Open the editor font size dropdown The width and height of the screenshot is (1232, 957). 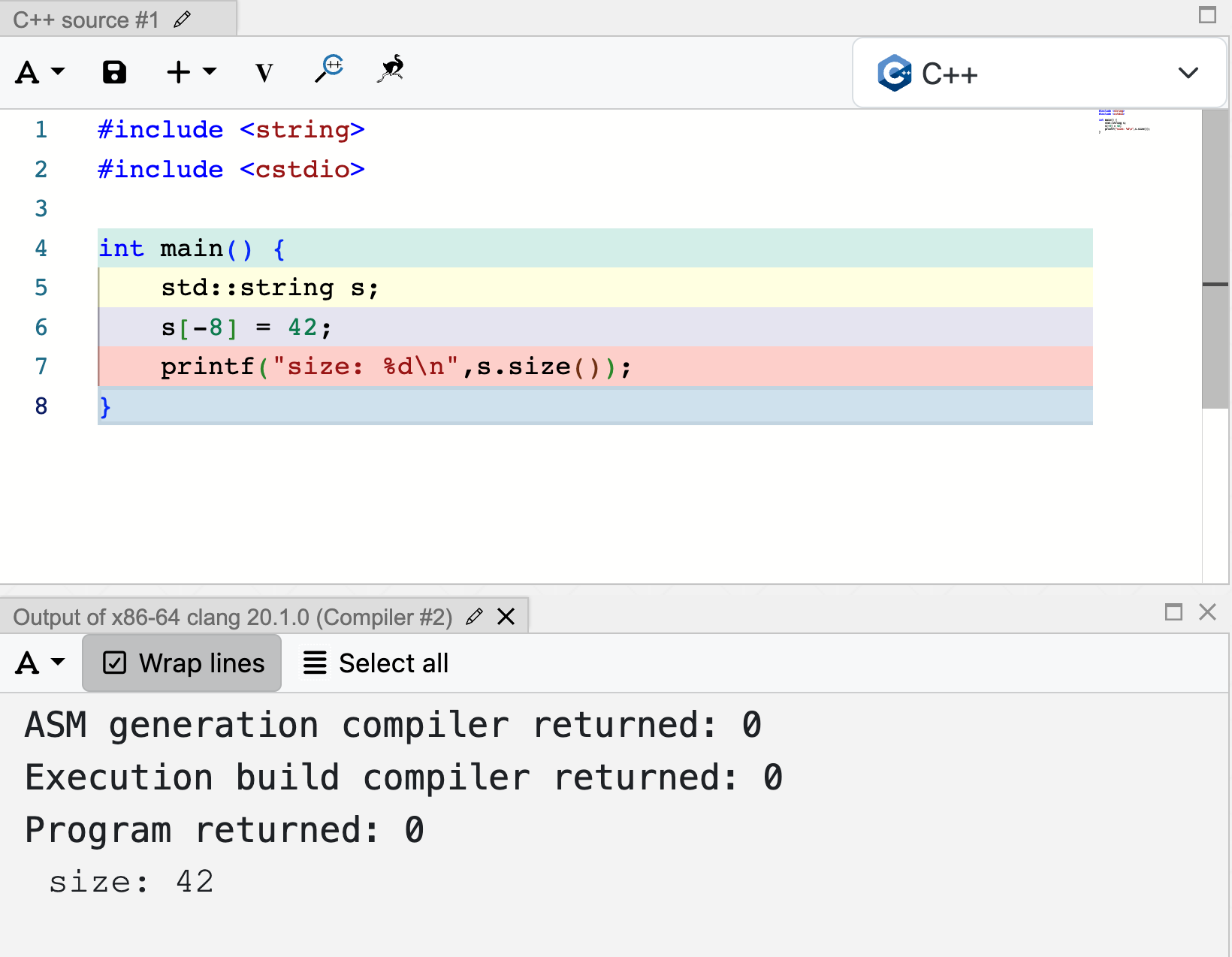[x=40, y=72]
